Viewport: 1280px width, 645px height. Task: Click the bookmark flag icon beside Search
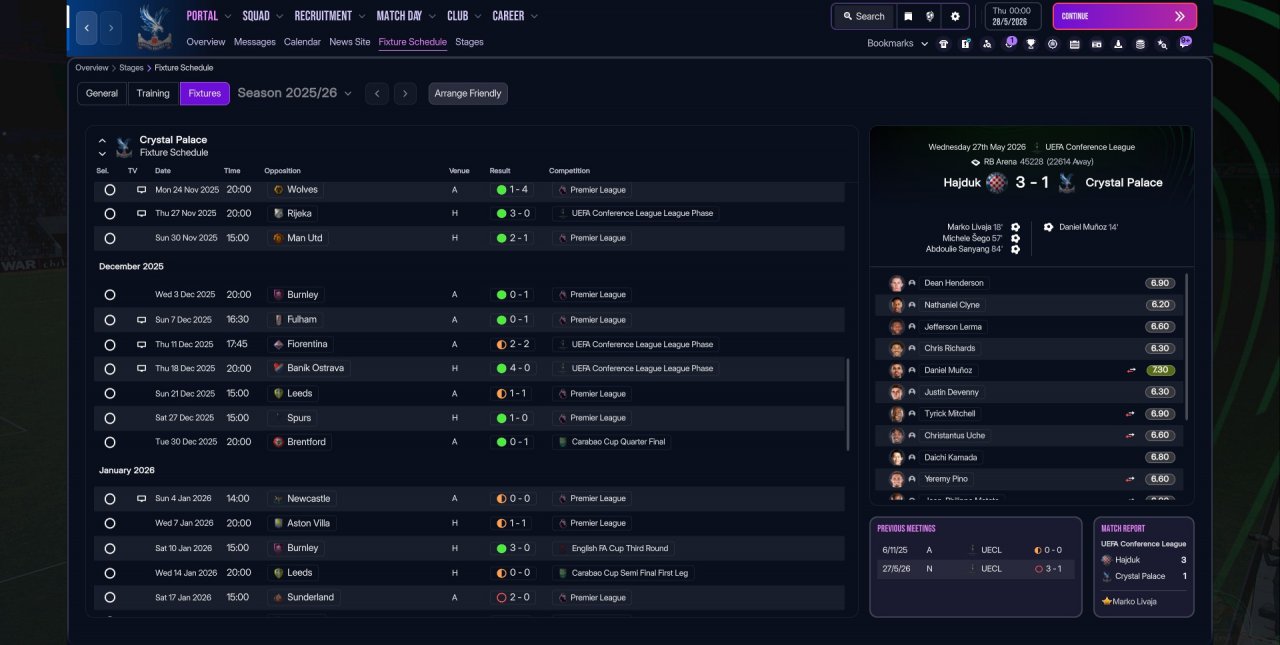click(x=907, y=16)
